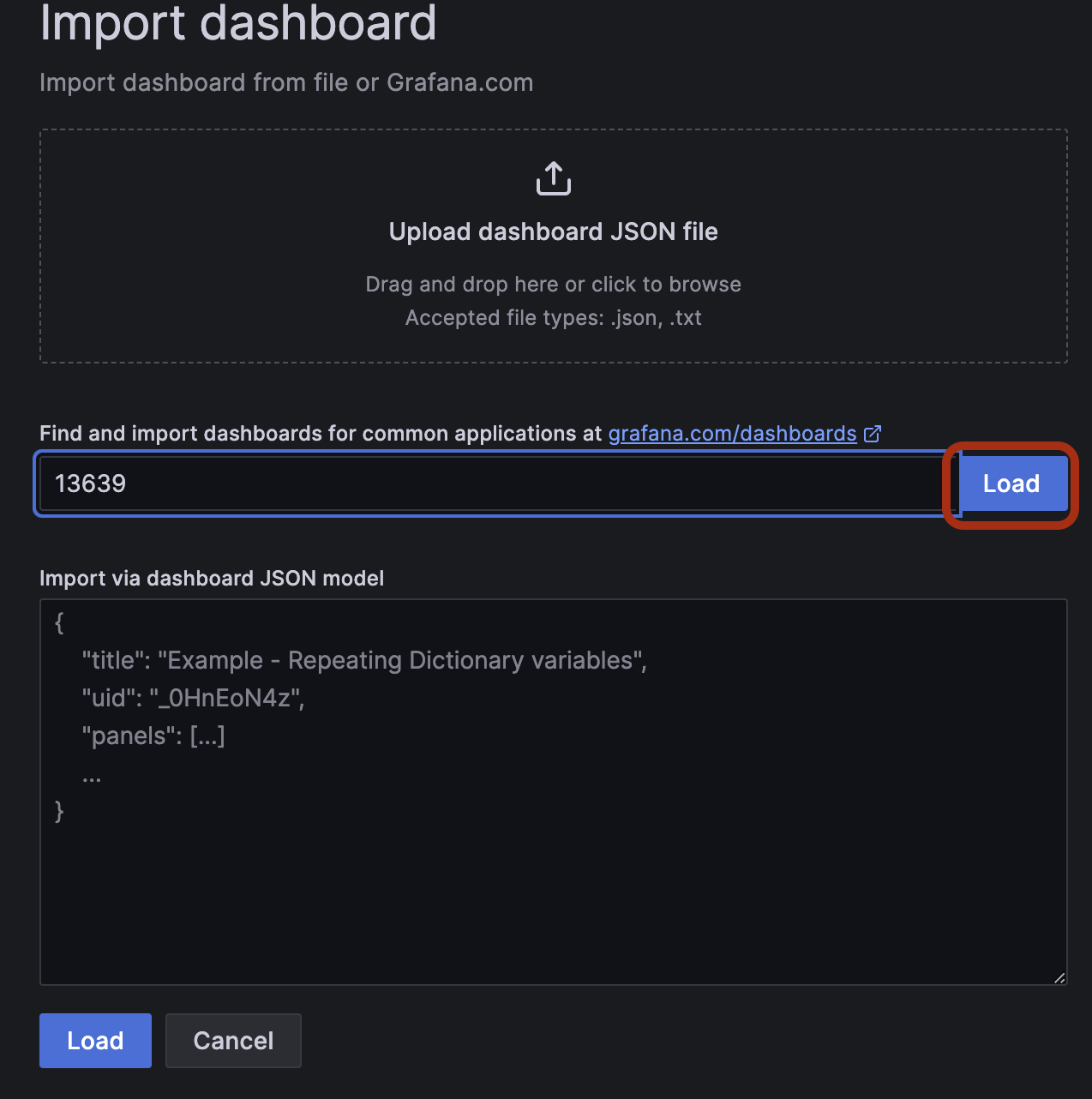Click "Drag and drop here or click to browse"
This screenshot has width=1092, height=1099.
click(x=554, y=285)
